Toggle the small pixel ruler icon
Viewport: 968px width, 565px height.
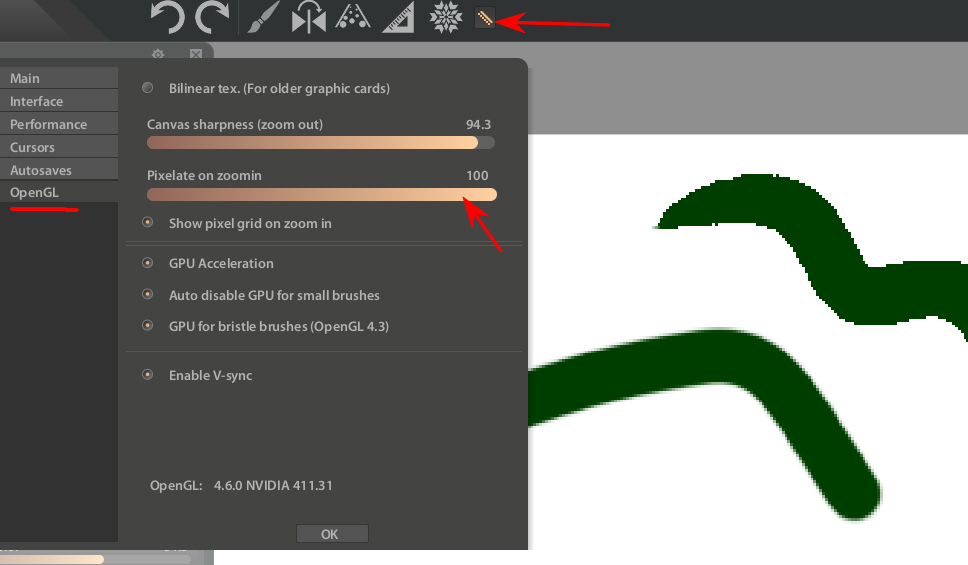[x=485, y=18]
